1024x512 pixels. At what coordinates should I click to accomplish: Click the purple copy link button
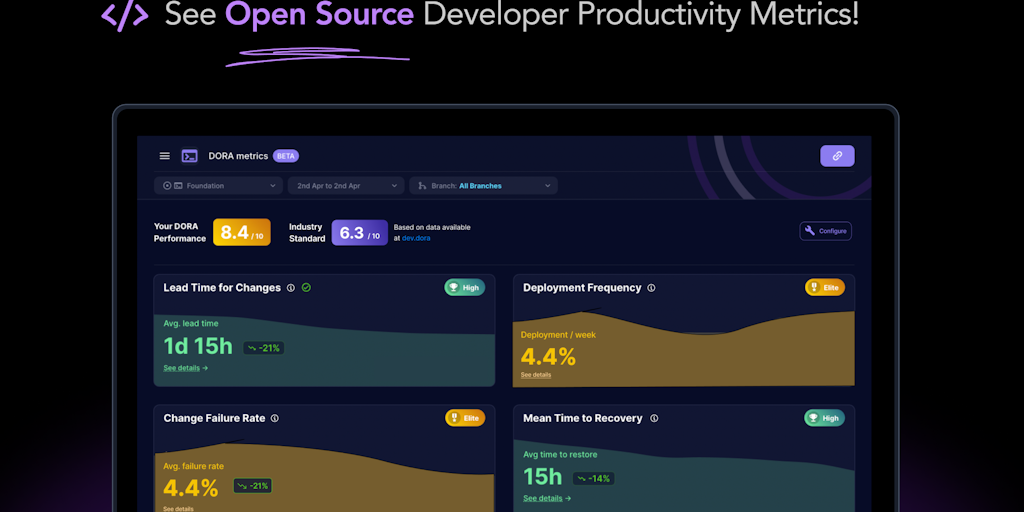837,156
